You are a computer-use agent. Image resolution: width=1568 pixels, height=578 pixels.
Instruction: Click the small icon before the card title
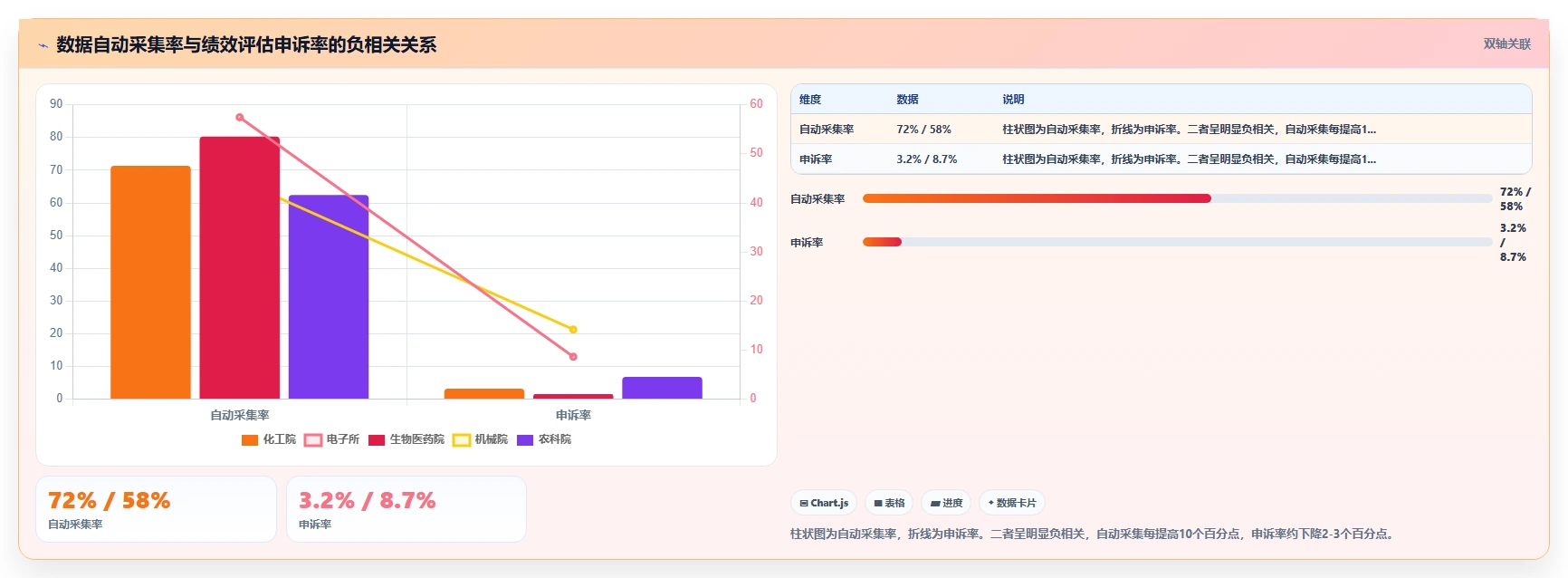tap(43, 45)
